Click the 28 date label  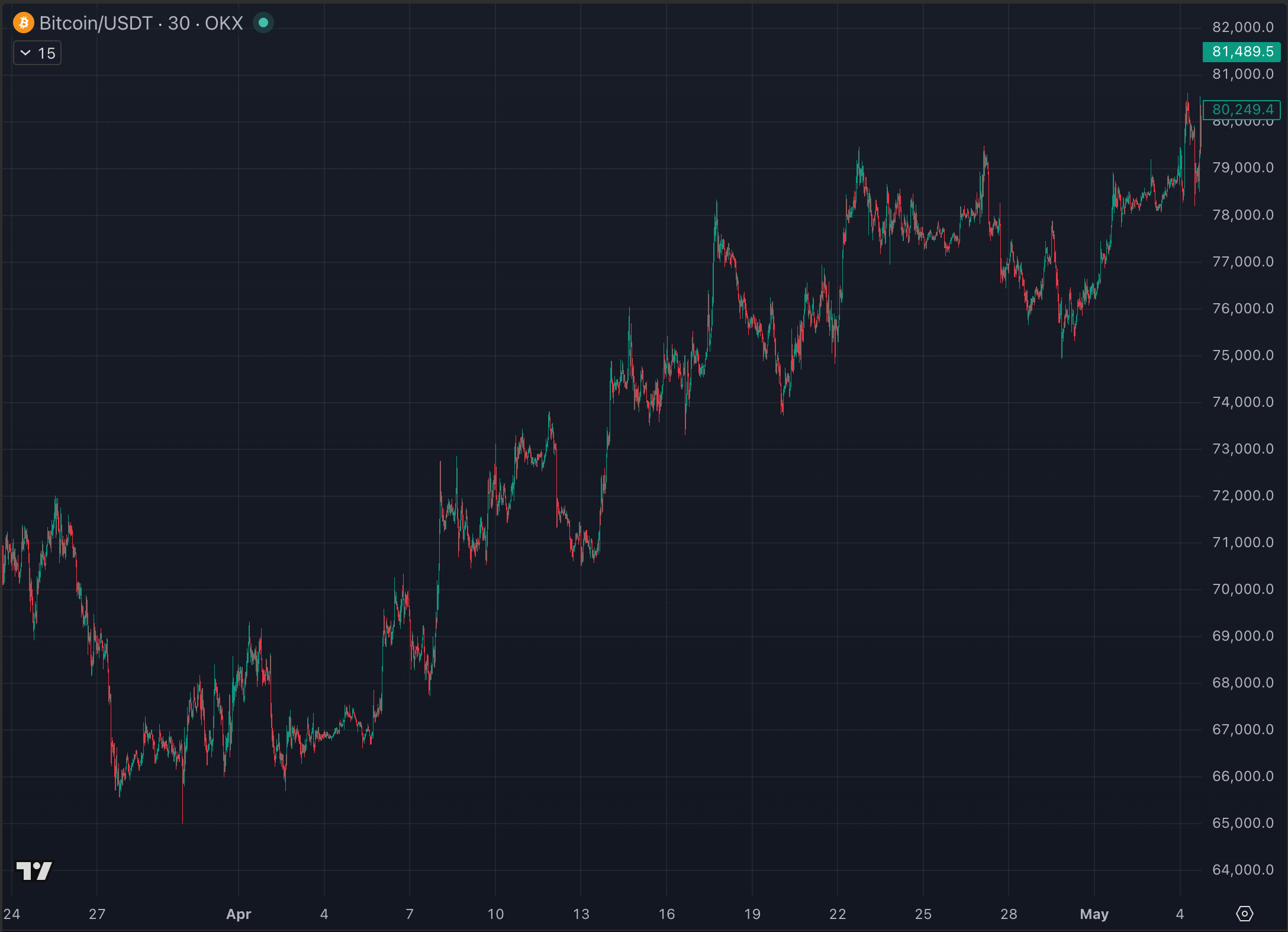point(1009,914)
